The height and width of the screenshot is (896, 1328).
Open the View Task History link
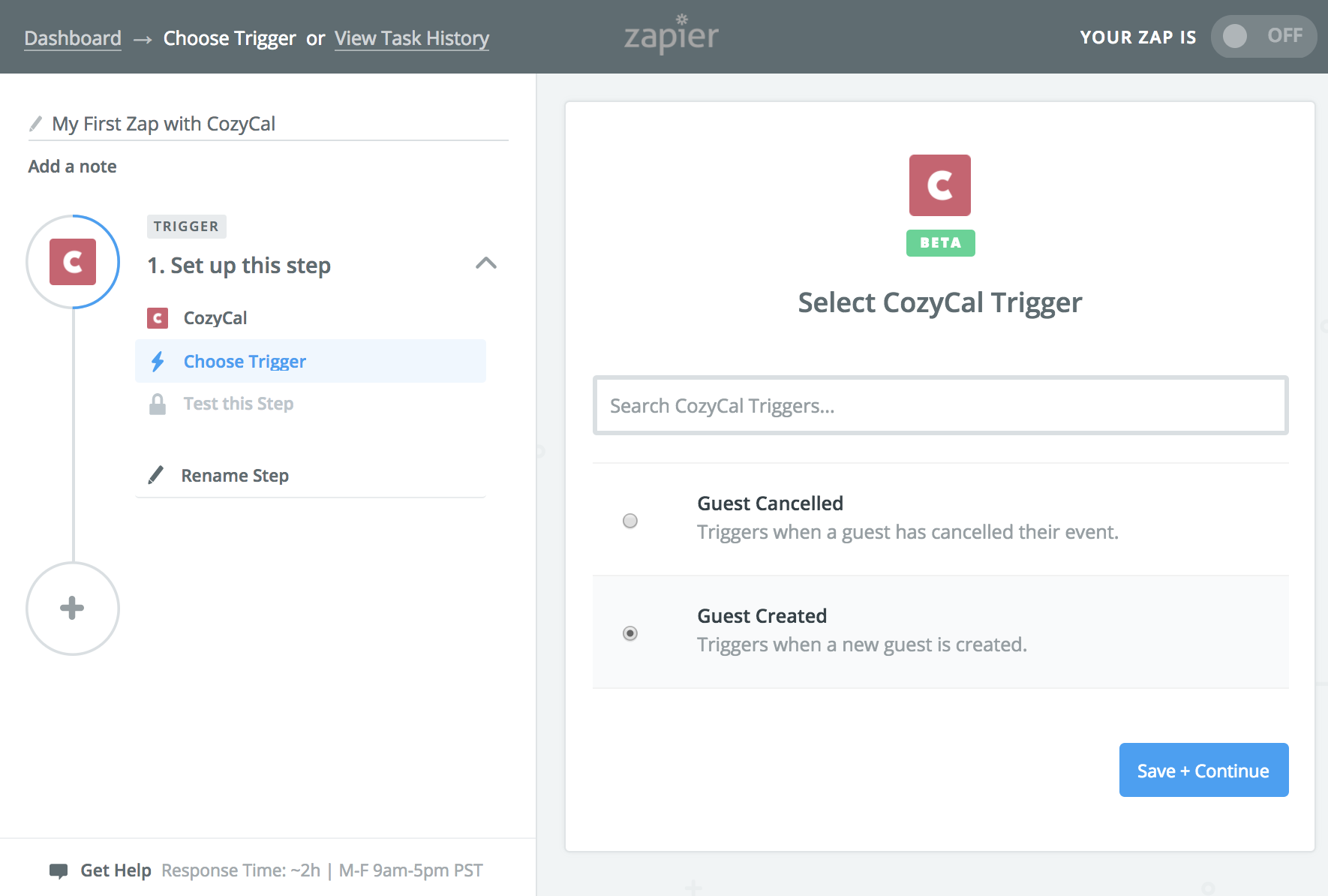point(411,38)
